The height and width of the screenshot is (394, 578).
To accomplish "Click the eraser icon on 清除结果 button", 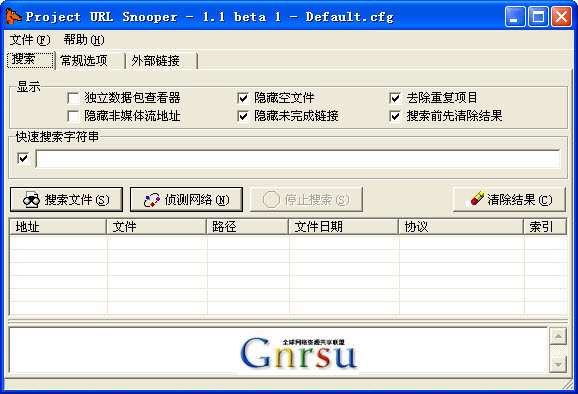I will click(x=477, y=198).
